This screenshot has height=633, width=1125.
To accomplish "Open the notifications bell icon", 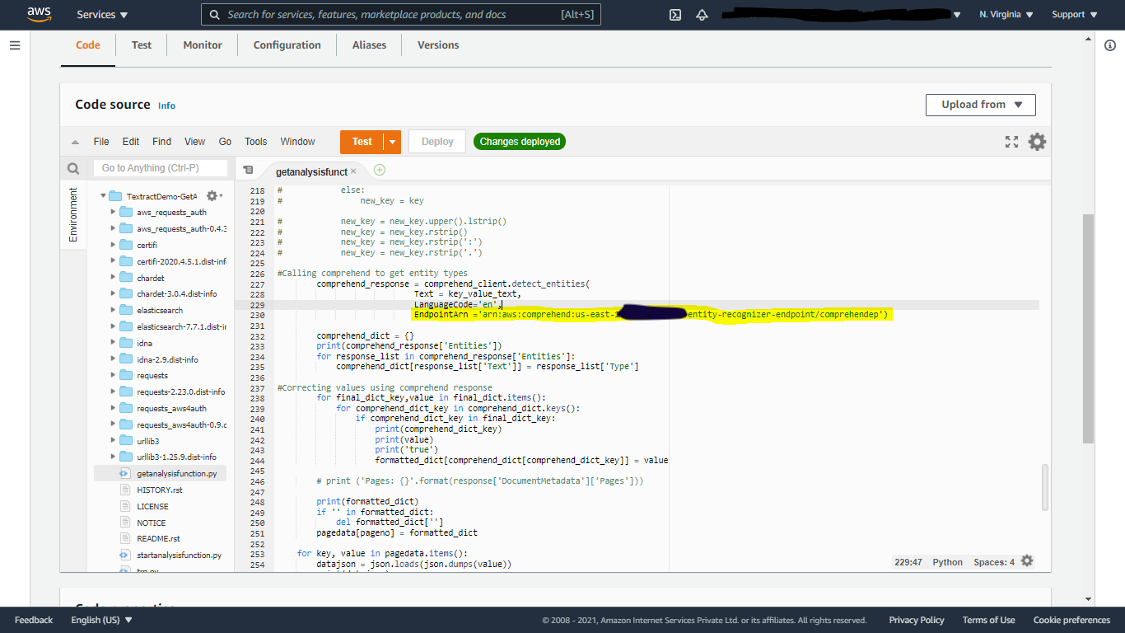I will coord(703,13).
